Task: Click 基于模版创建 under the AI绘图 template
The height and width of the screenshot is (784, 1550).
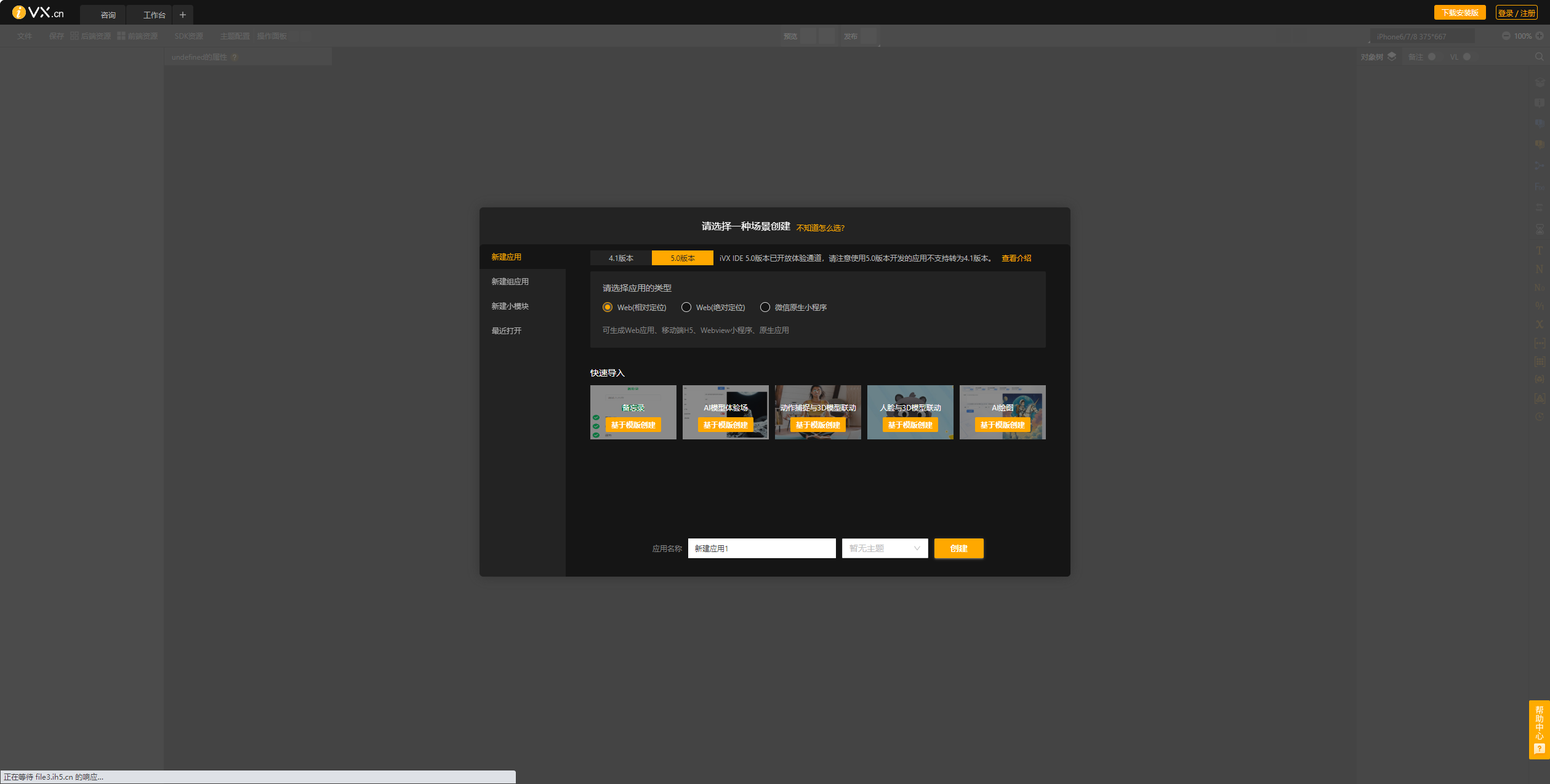Action: 1002,425
